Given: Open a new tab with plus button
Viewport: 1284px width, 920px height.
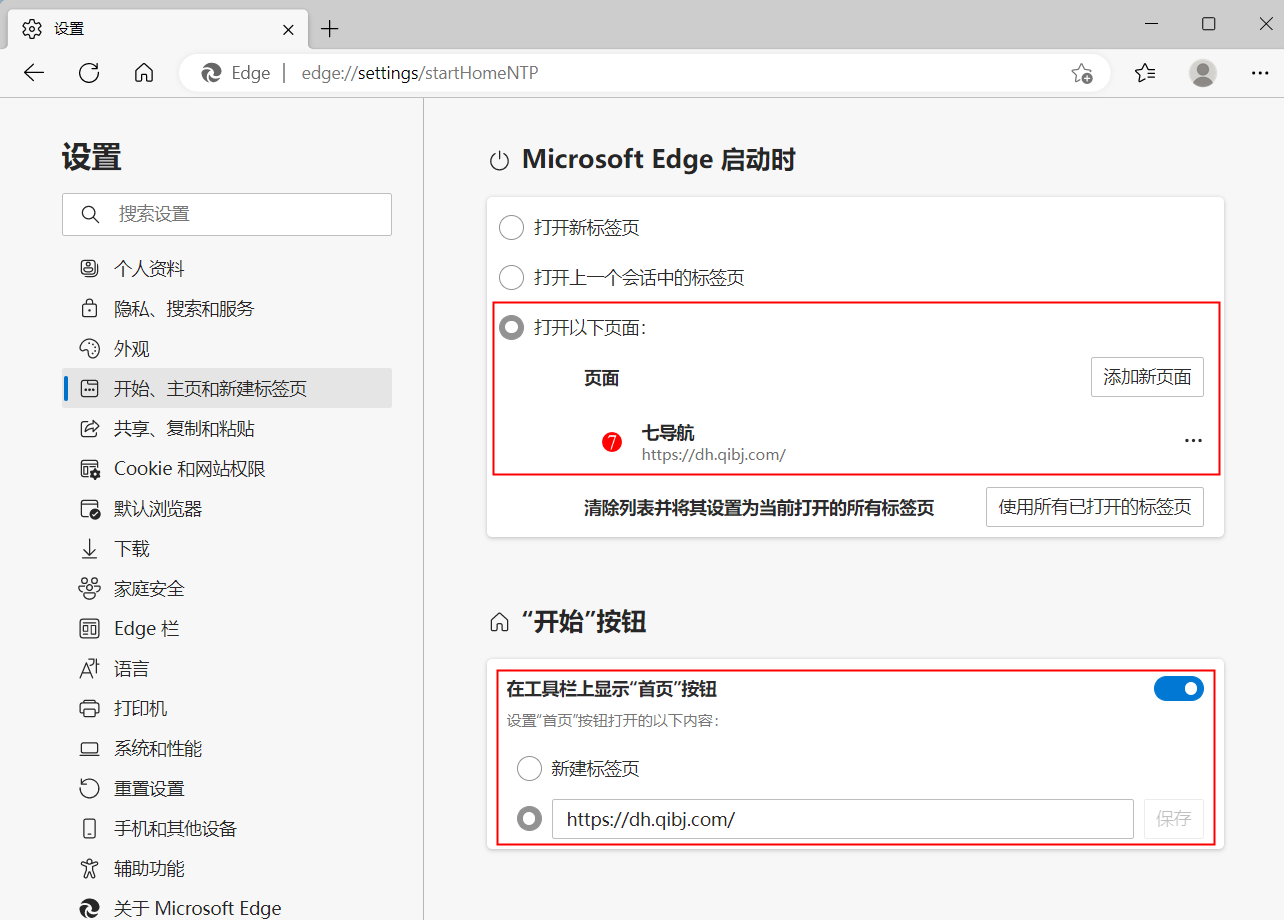Looking at the screenshot, I should coord(330,29).
